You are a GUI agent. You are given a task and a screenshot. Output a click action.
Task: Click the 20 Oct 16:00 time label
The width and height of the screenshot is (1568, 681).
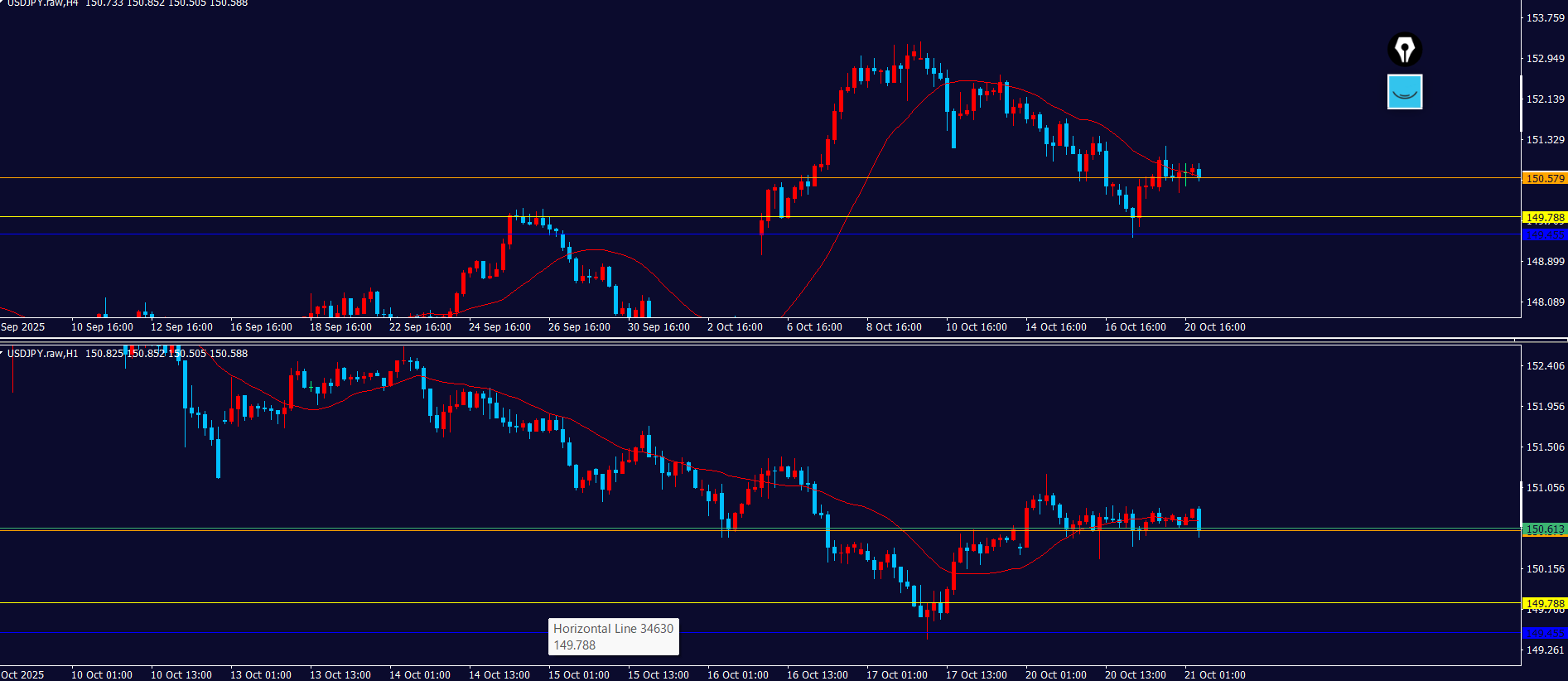click(x=1214, y=327)
